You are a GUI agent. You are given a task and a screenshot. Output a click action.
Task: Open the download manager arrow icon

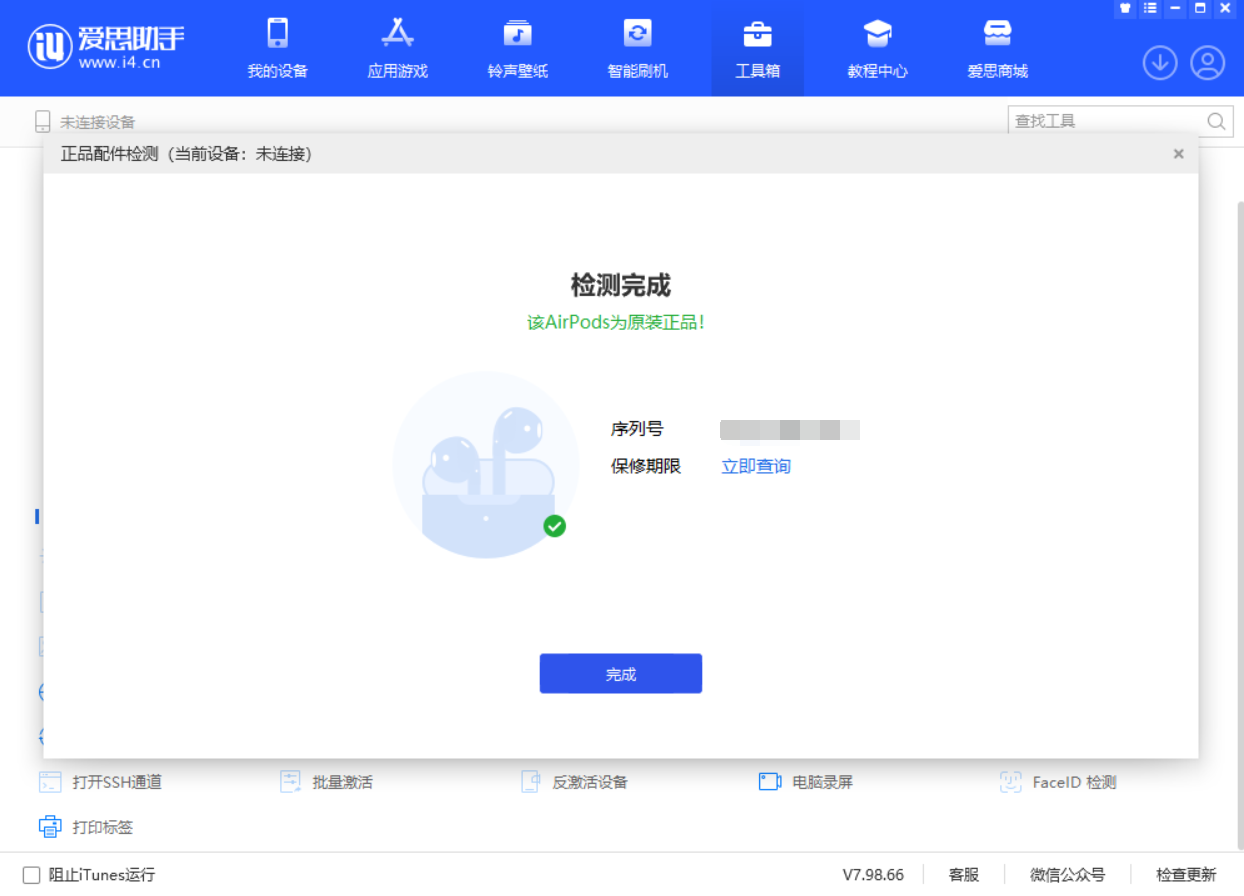click(x=1160, y=63)
